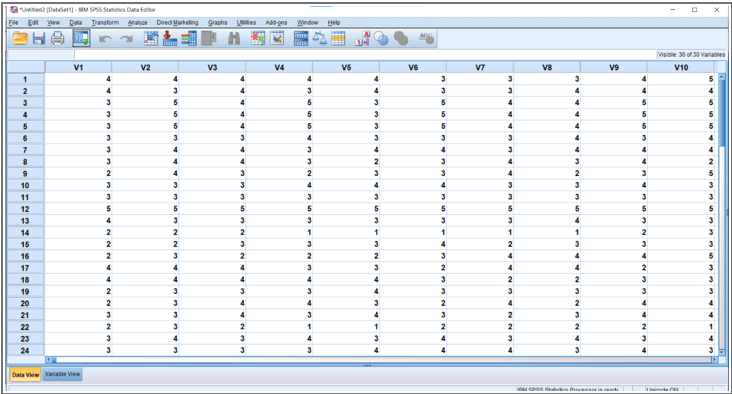Open the Direct Marketing menu
This screenshot has width=732, height=394.
point(177,22)
